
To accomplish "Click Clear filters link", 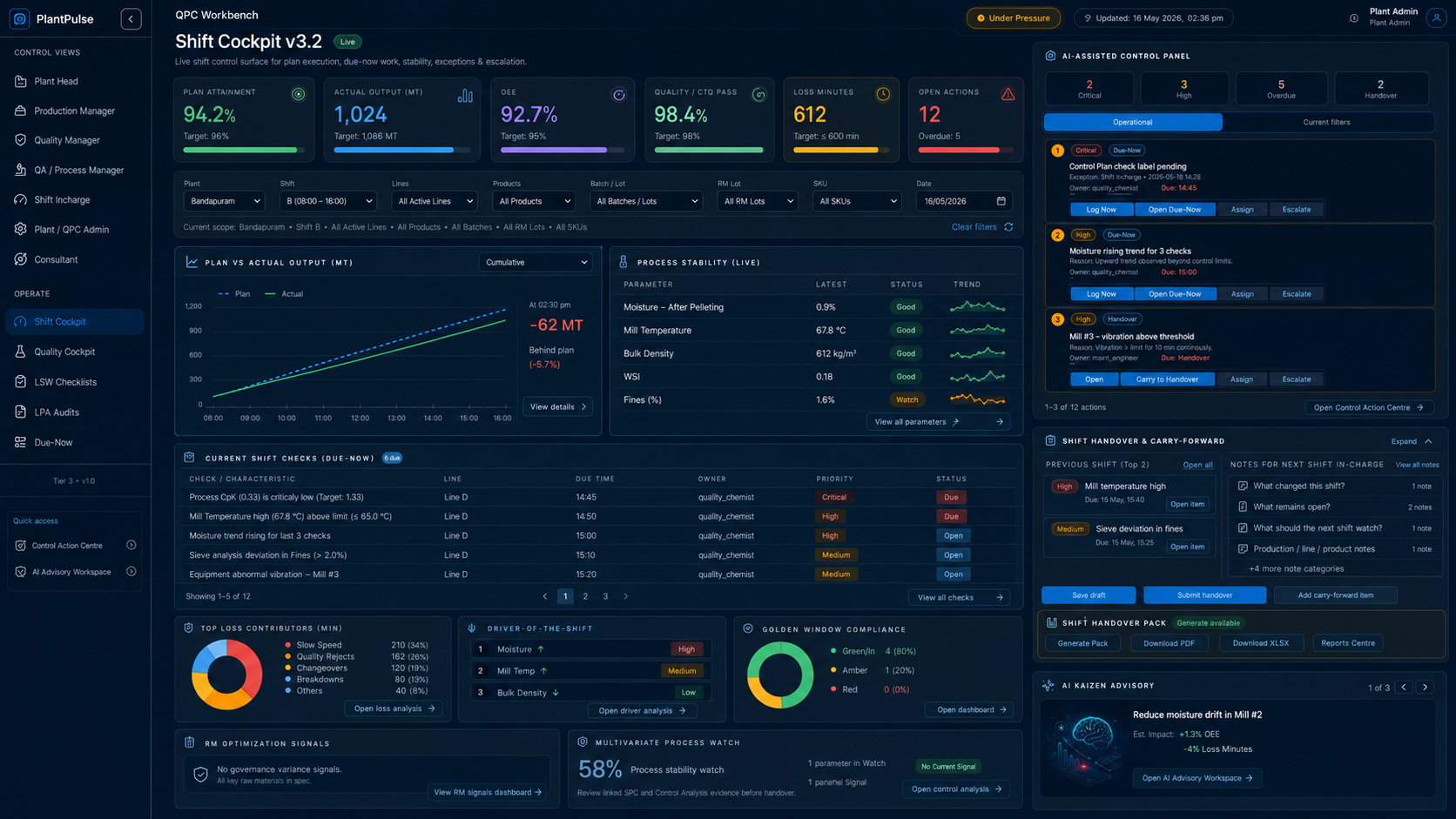I will click(x=974, y=227).
